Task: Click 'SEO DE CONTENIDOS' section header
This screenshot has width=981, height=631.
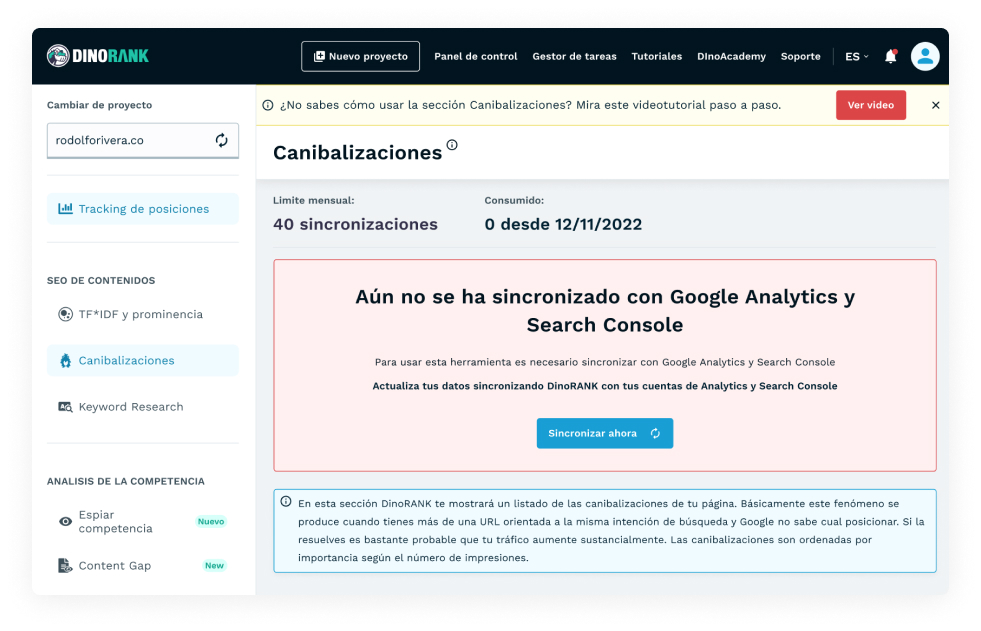Action: click(101, 280)
